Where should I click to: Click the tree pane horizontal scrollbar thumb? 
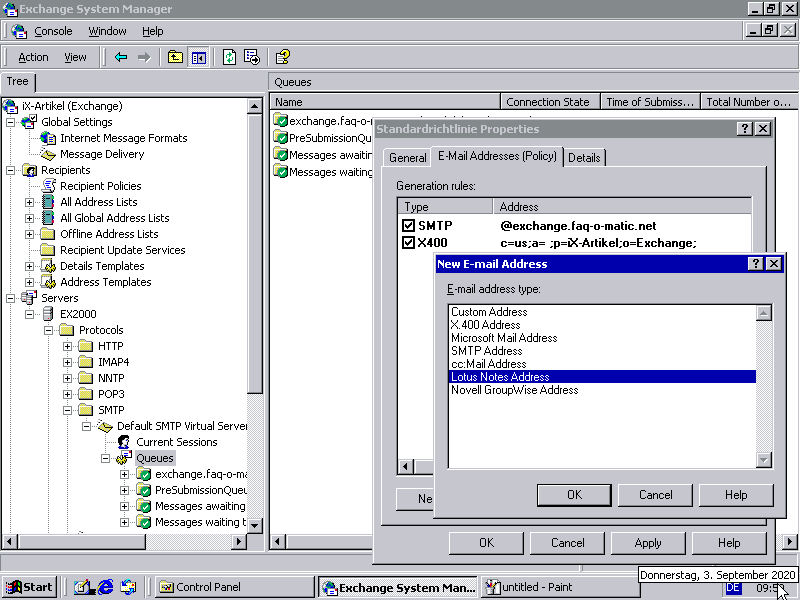(x=82, y=541)
